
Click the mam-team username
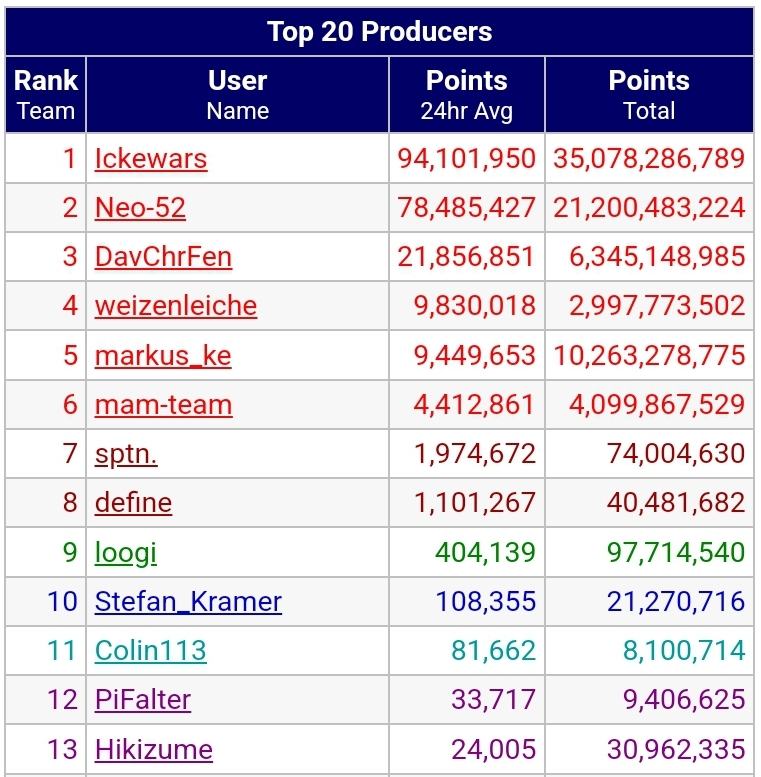click(163, 405)
